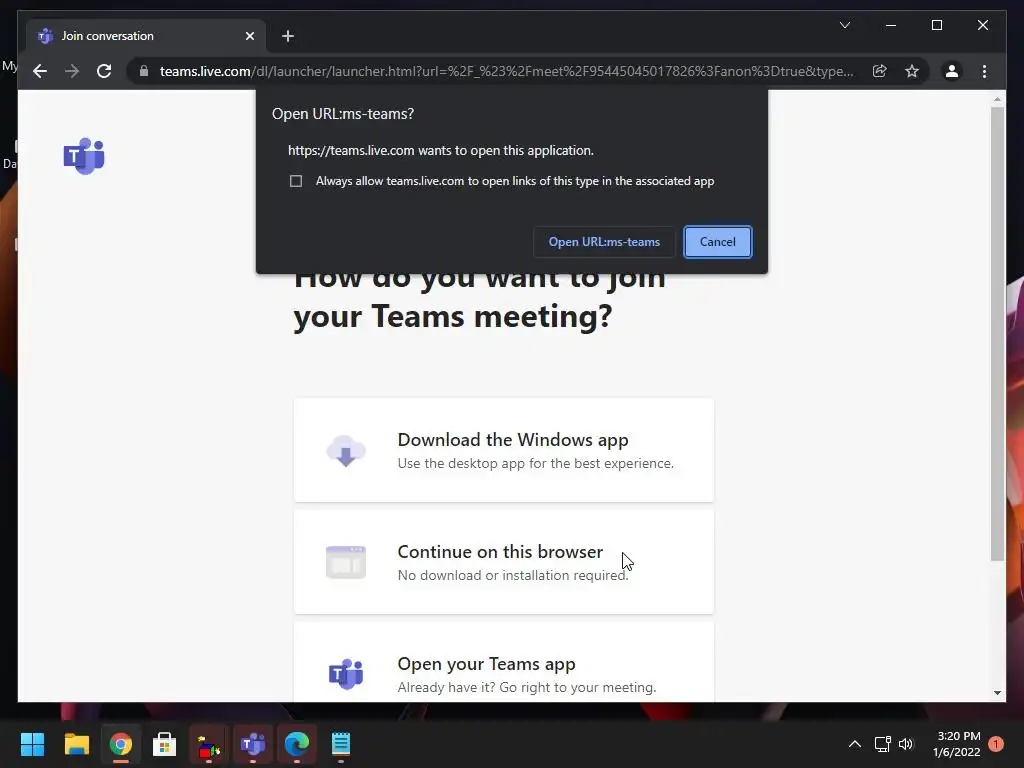
Task: Show hidden system tray icons
Action: (x=854, y=744)
